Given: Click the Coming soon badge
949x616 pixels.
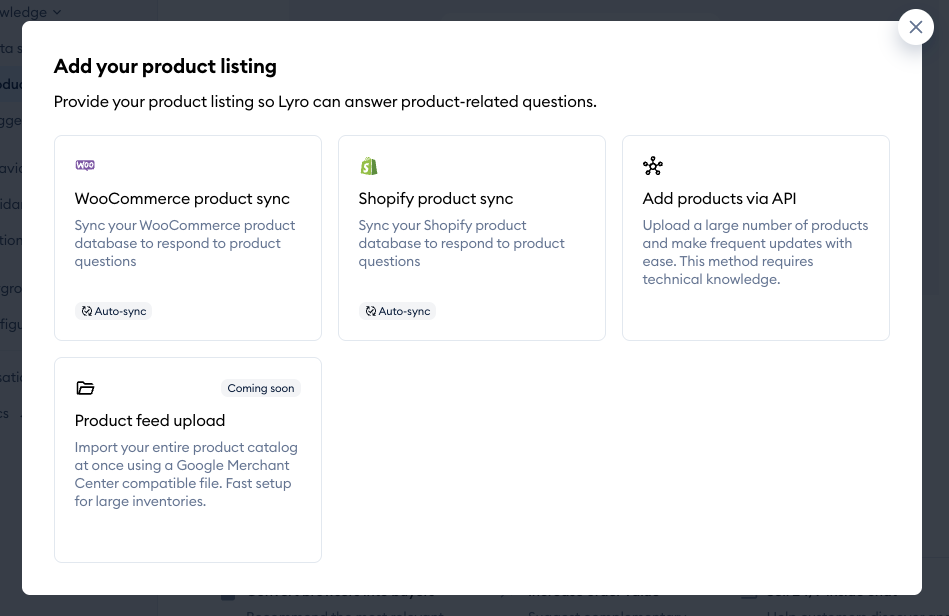Looking at the screenshot, I should [x=260, y=388].
